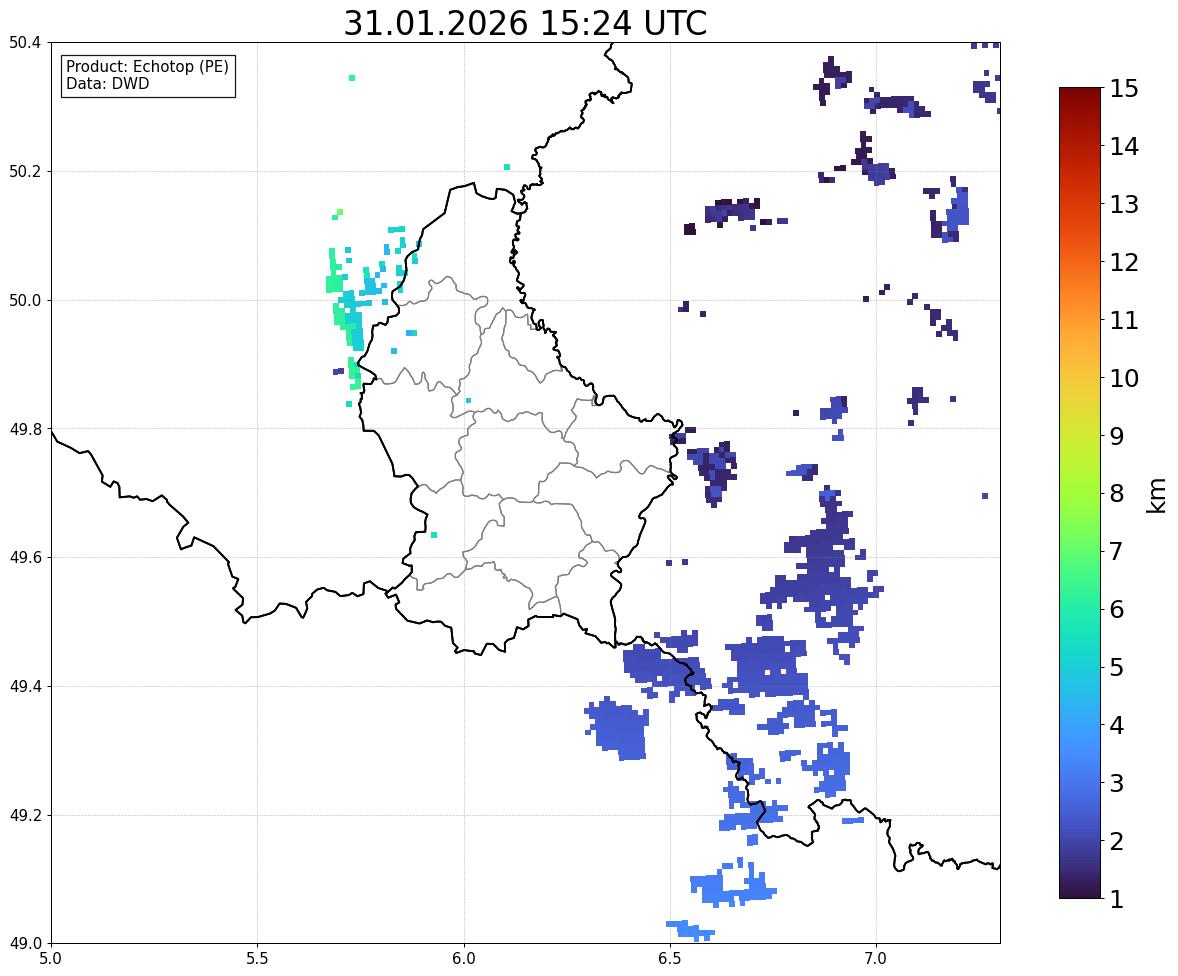Viewport: 1178px width, 976px height.
Task: Click the y-axis tick label '50.2'
Action: click(x=24, y=171)
